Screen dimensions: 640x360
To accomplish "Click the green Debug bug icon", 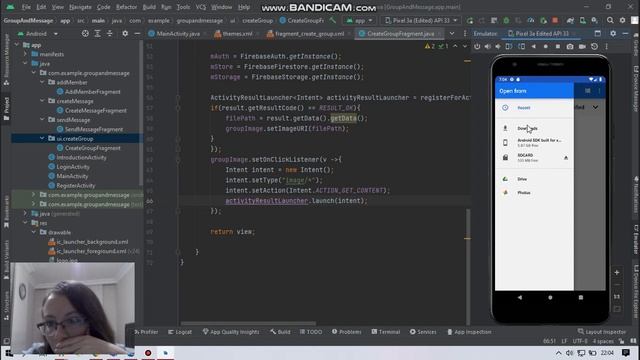I will 506,20.
